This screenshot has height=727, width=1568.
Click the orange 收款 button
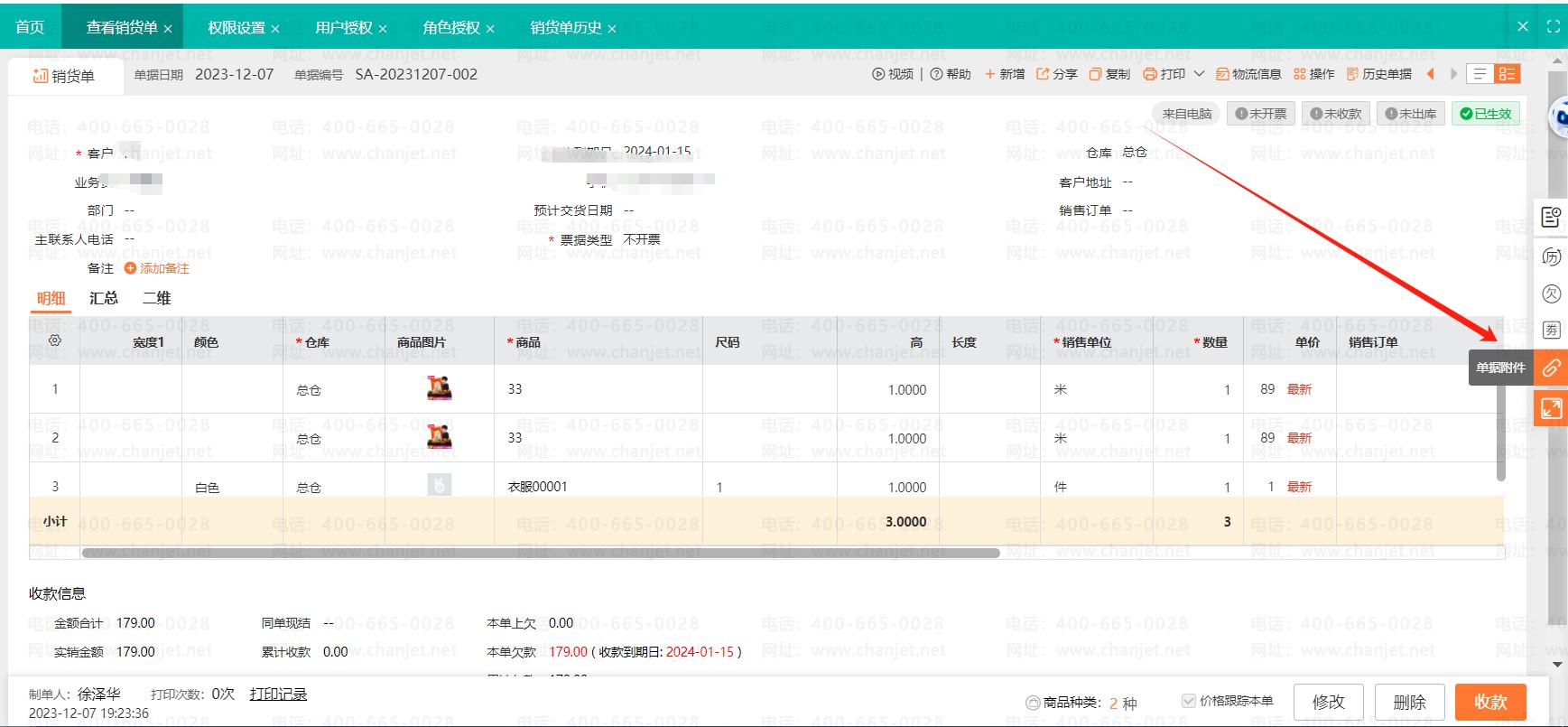tap(1490, 702)
